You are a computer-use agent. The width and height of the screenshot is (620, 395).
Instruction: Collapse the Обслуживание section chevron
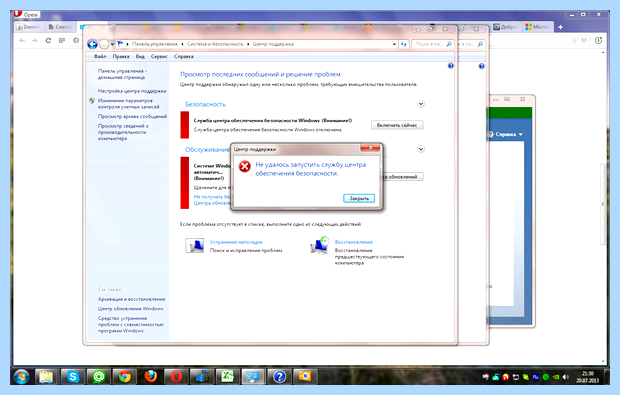pyautogui.click(x=421, y=149)
